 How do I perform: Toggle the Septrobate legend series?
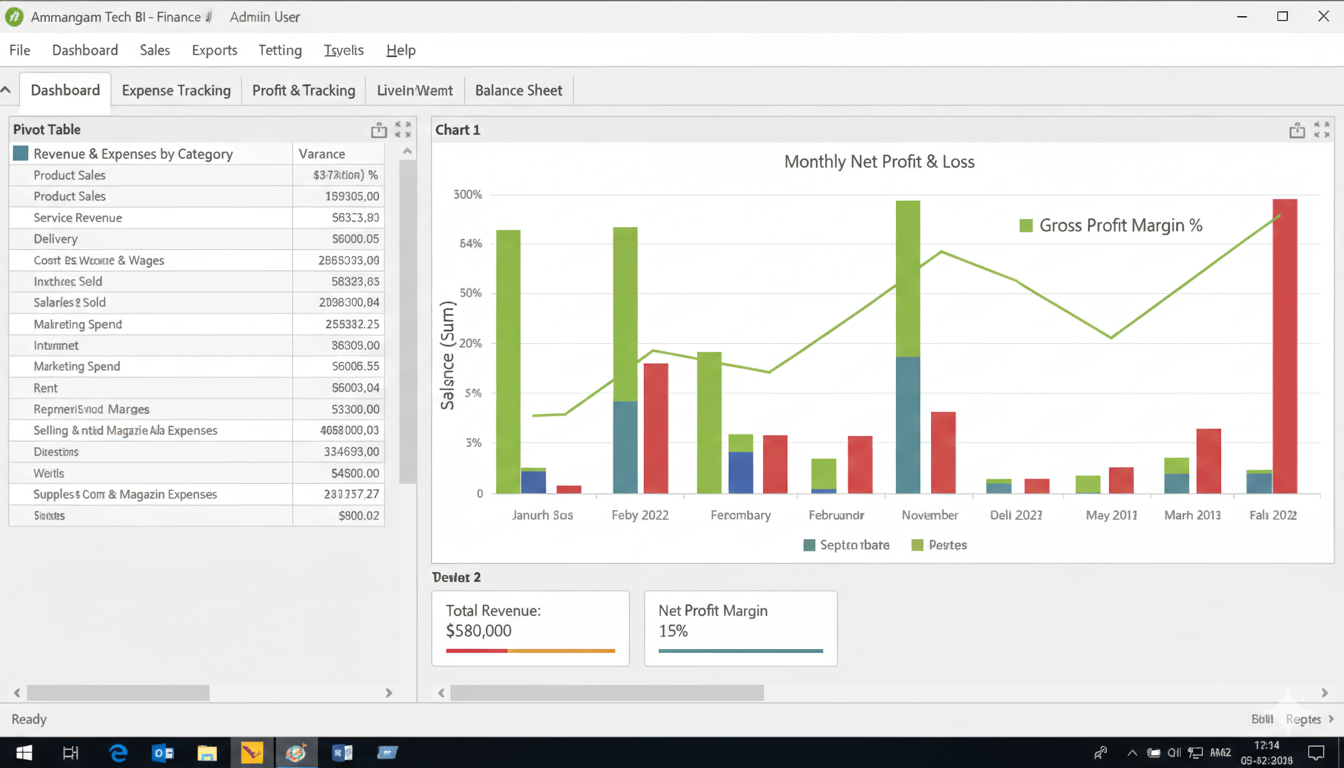pos(809,545)
